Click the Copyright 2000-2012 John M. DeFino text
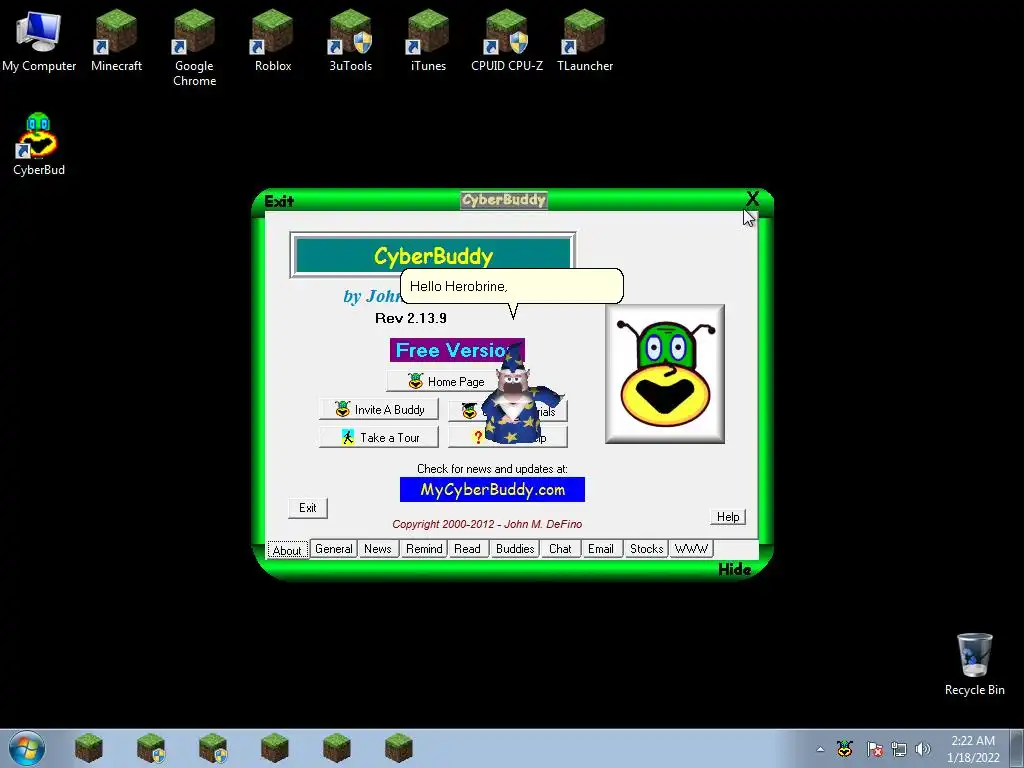Viewport: 1024px width, 768px height. [487, 524]
